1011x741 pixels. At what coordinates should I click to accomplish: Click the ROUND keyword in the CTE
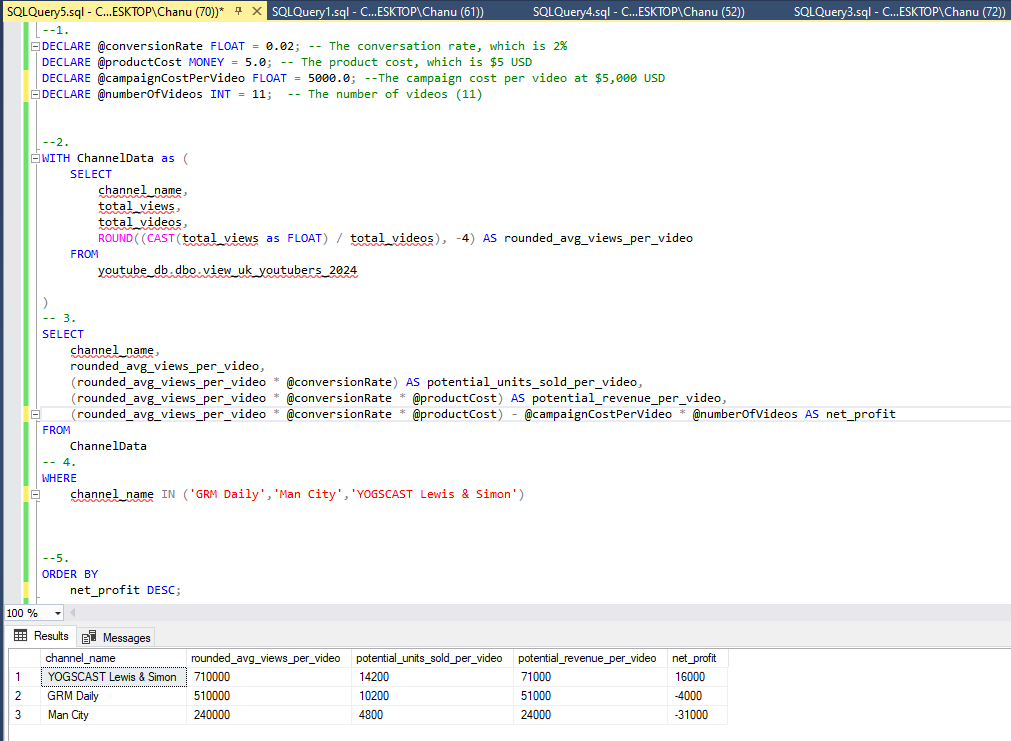point(115,238)
